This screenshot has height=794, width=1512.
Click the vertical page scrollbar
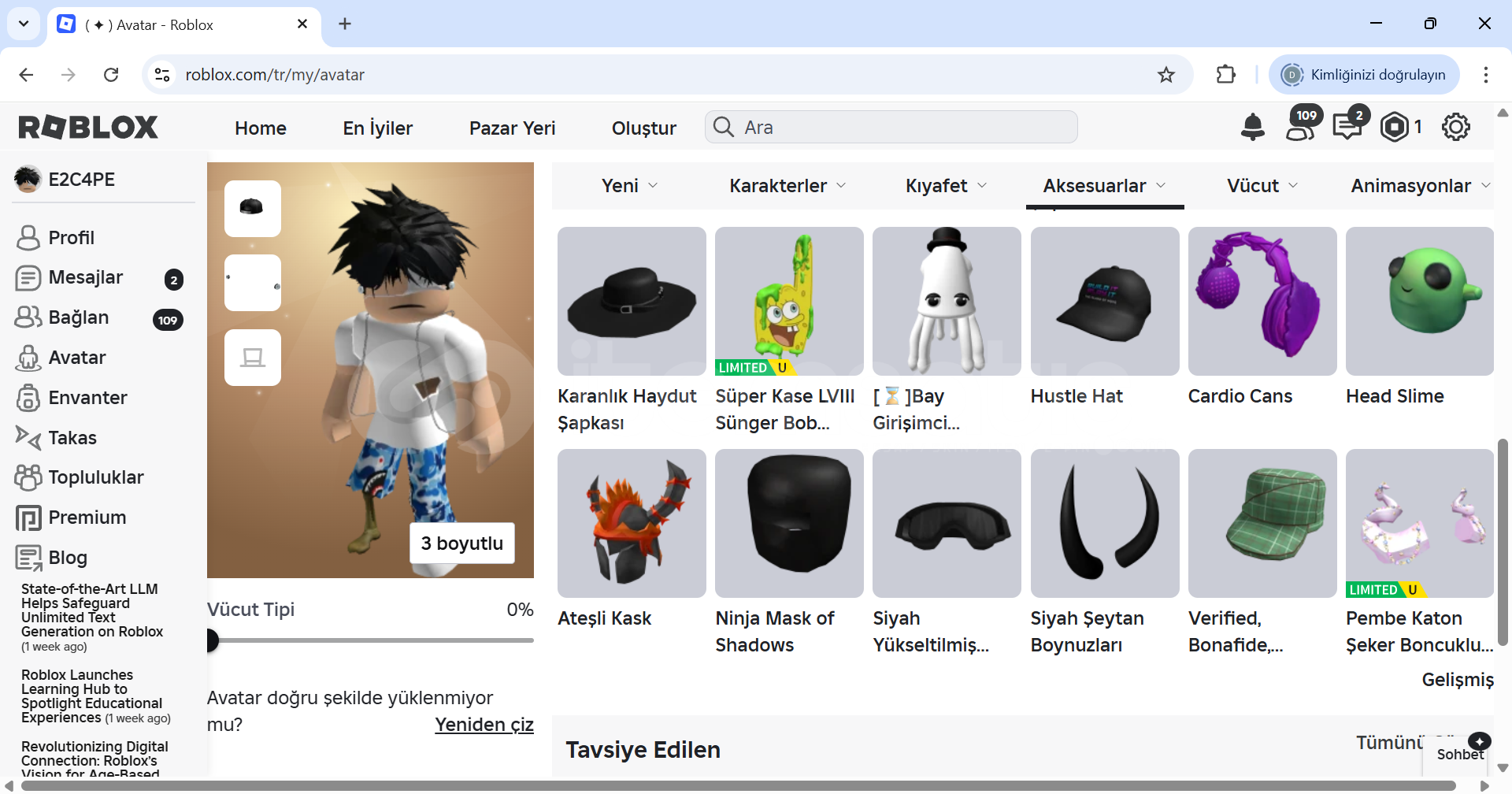tap(1503, 542)
